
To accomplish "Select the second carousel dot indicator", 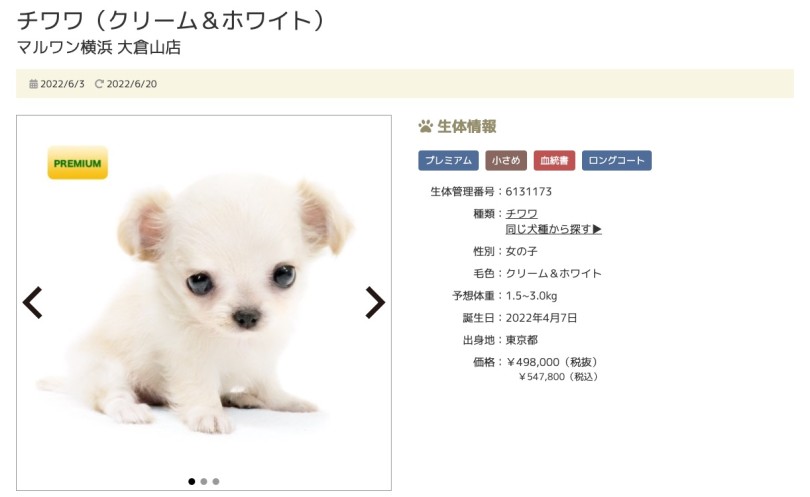I will pyautogui.click(x=204, y=482).
